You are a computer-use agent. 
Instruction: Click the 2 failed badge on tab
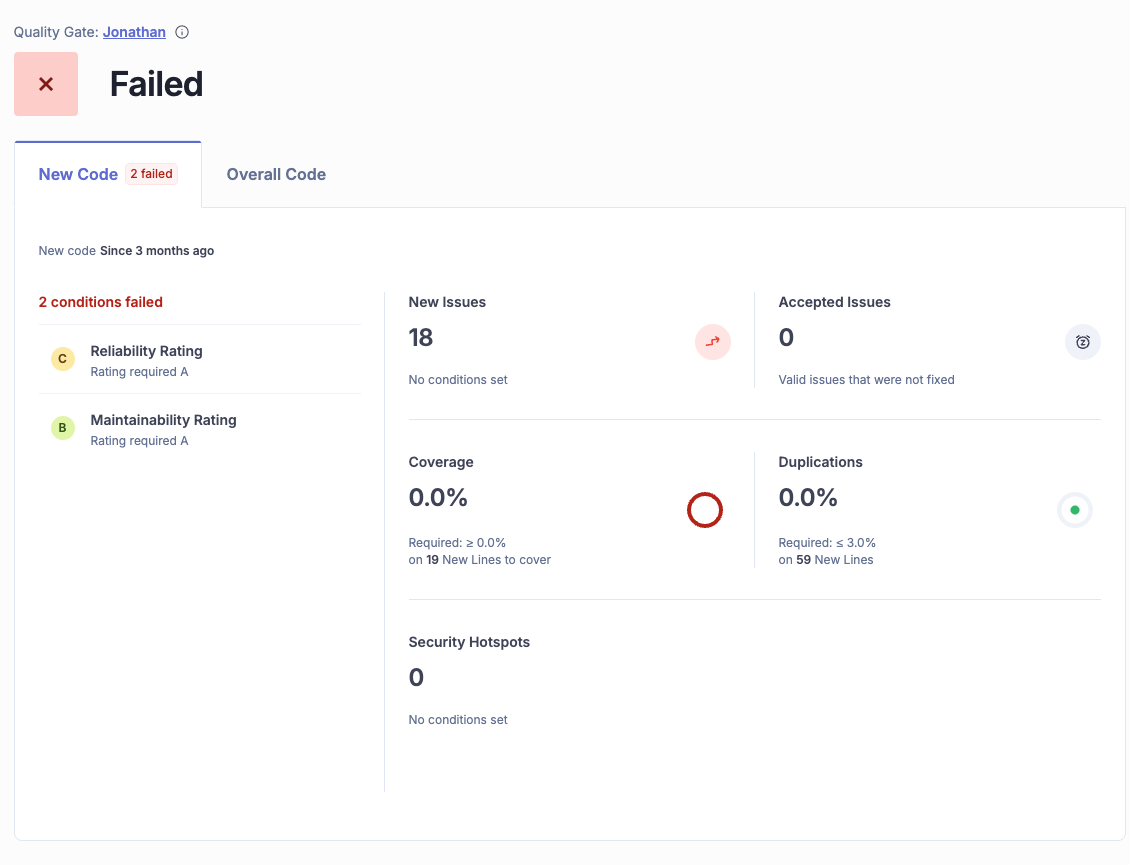coord(151,174)
